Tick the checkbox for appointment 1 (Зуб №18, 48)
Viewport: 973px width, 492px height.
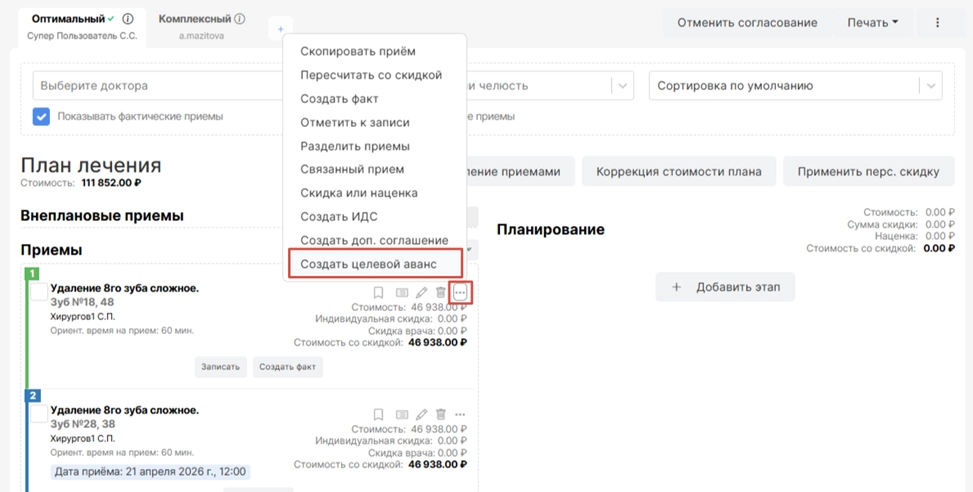tap(38, 292)
